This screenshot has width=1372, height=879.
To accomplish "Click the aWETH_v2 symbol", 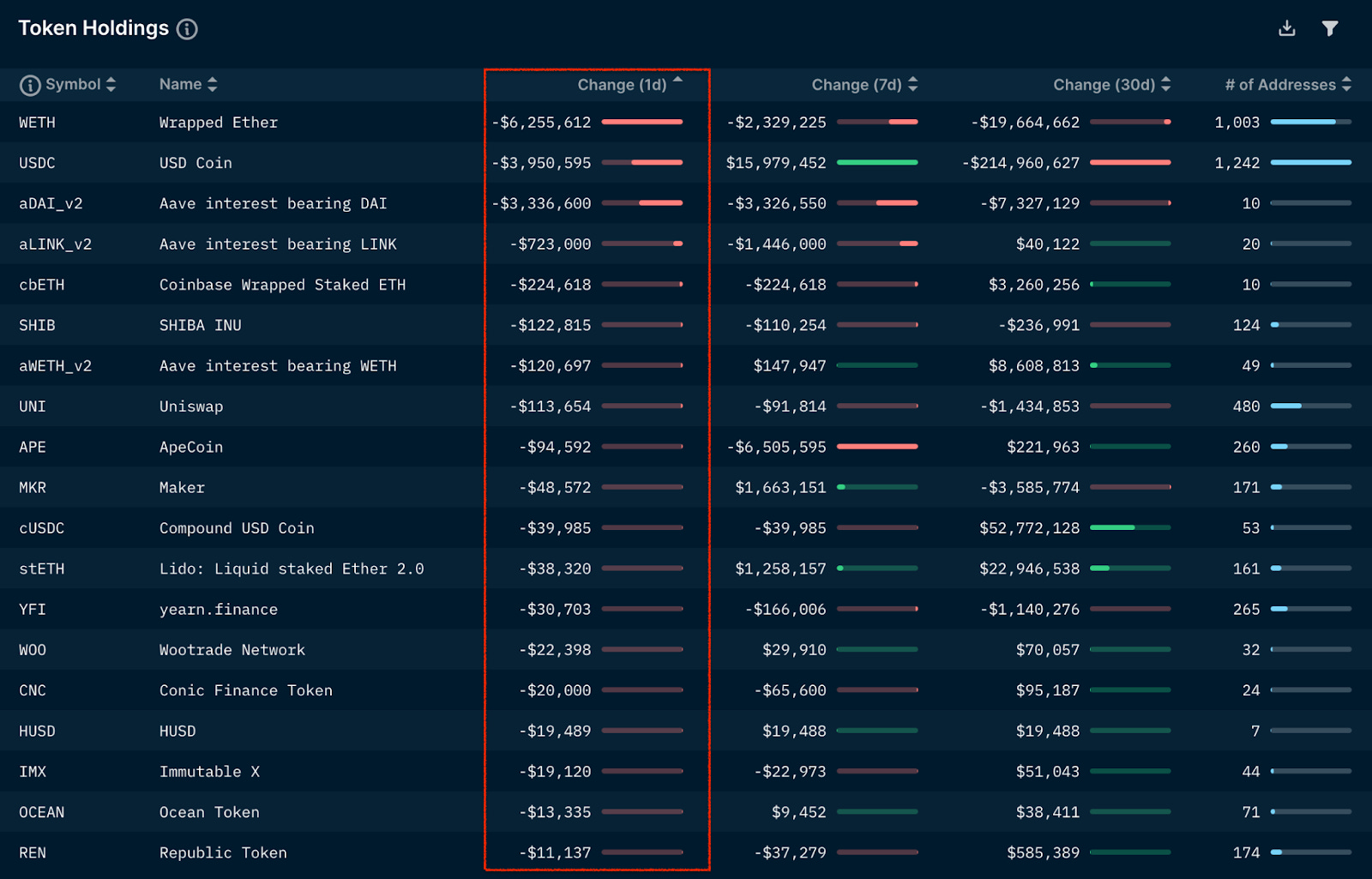I will click(x=55, y=366).
